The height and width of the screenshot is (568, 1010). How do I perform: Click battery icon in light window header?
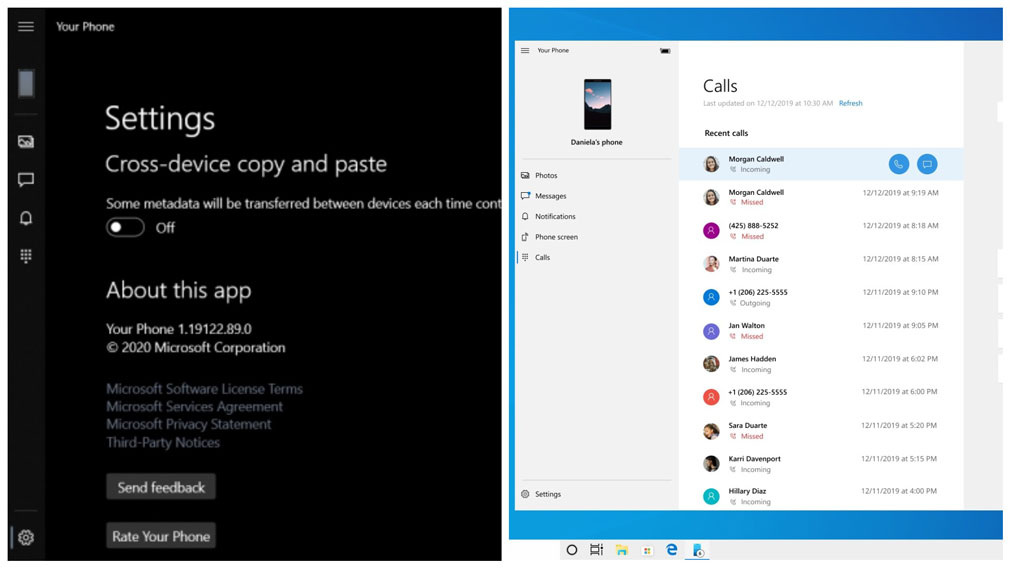point(665,51)
